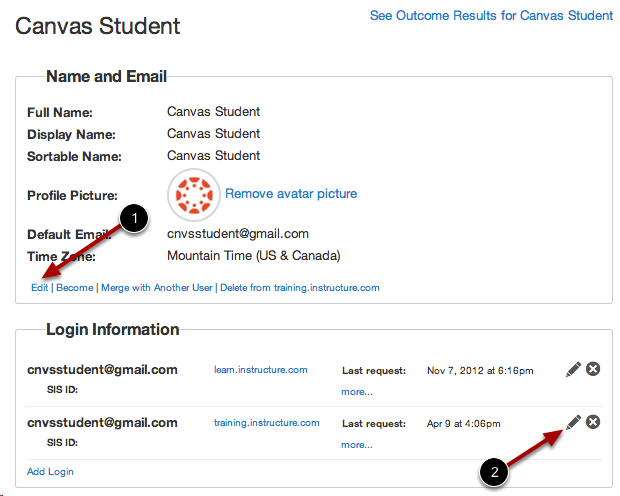The width and height of the screenshot is (620, 496).
Task: Click the Canvas avatar profile picture
Action: point(193,194)
